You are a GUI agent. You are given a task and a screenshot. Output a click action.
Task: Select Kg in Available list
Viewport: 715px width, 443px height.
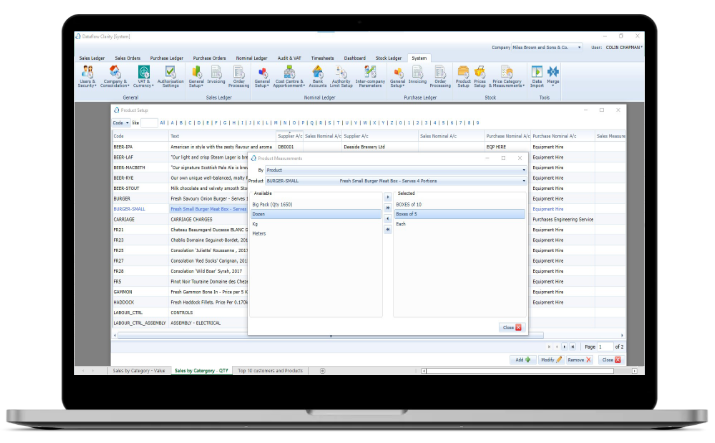pyautogui.click(x=316, y=224)
